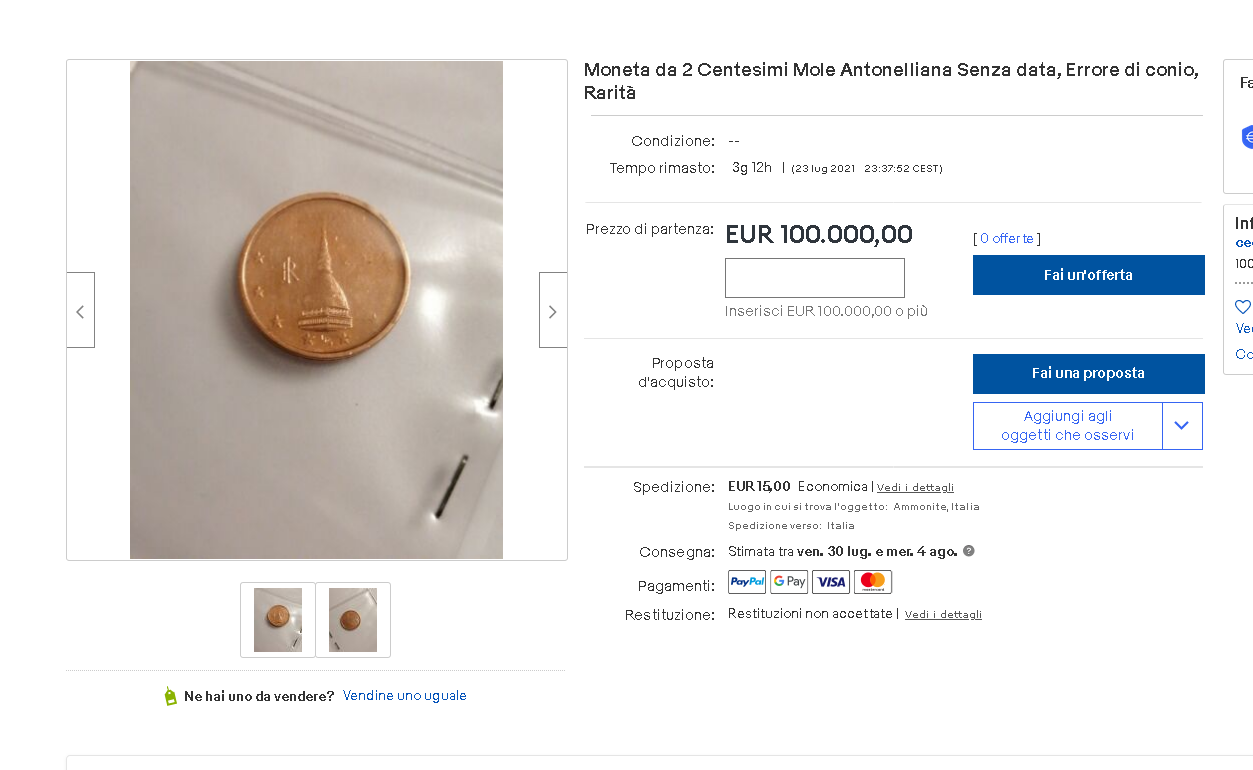
Task: Click the delivery estimate help question mark icon
Action: (x=968, y=551)
